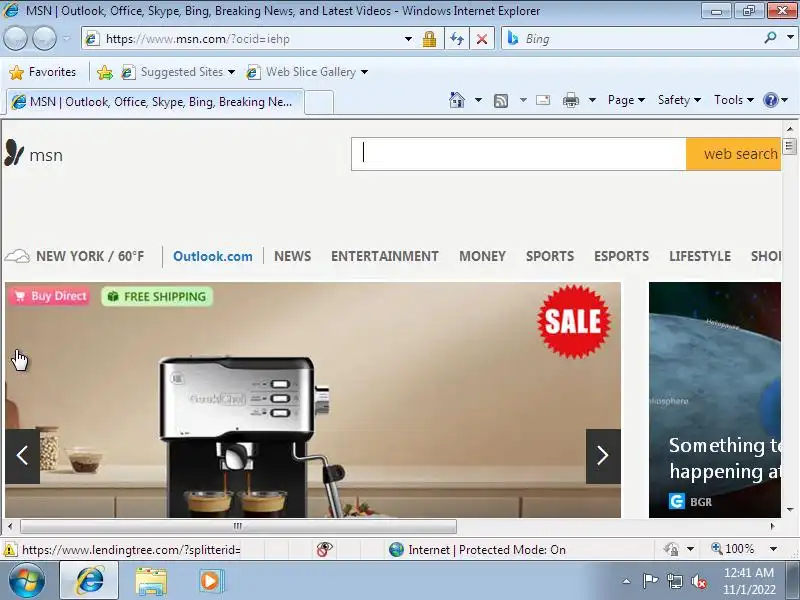Viewport: 800px width, 600px height.
Task: Open the Outlook.com link
Action: pos(213,256)
